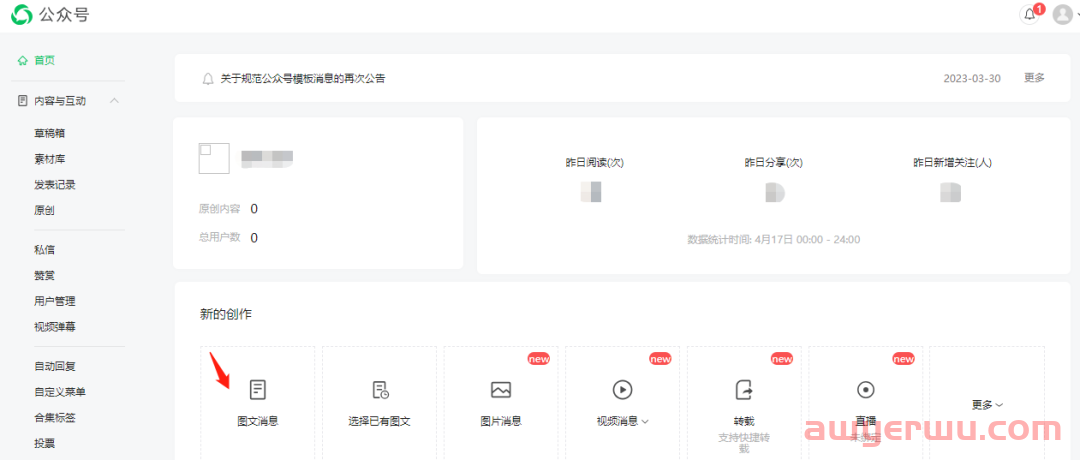The height and width of the screenshot is (460, 1080).
Task: Click the 新的创作 heading
Action: click(x=226, y=315)
